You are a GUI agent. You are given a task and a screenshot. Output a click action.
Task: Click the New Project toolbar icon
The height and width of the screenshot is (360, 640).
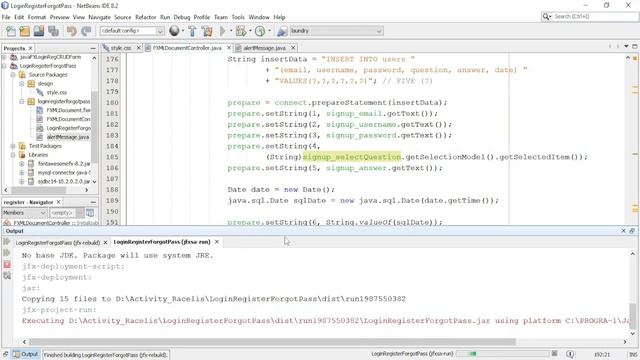tap(24, 31)
